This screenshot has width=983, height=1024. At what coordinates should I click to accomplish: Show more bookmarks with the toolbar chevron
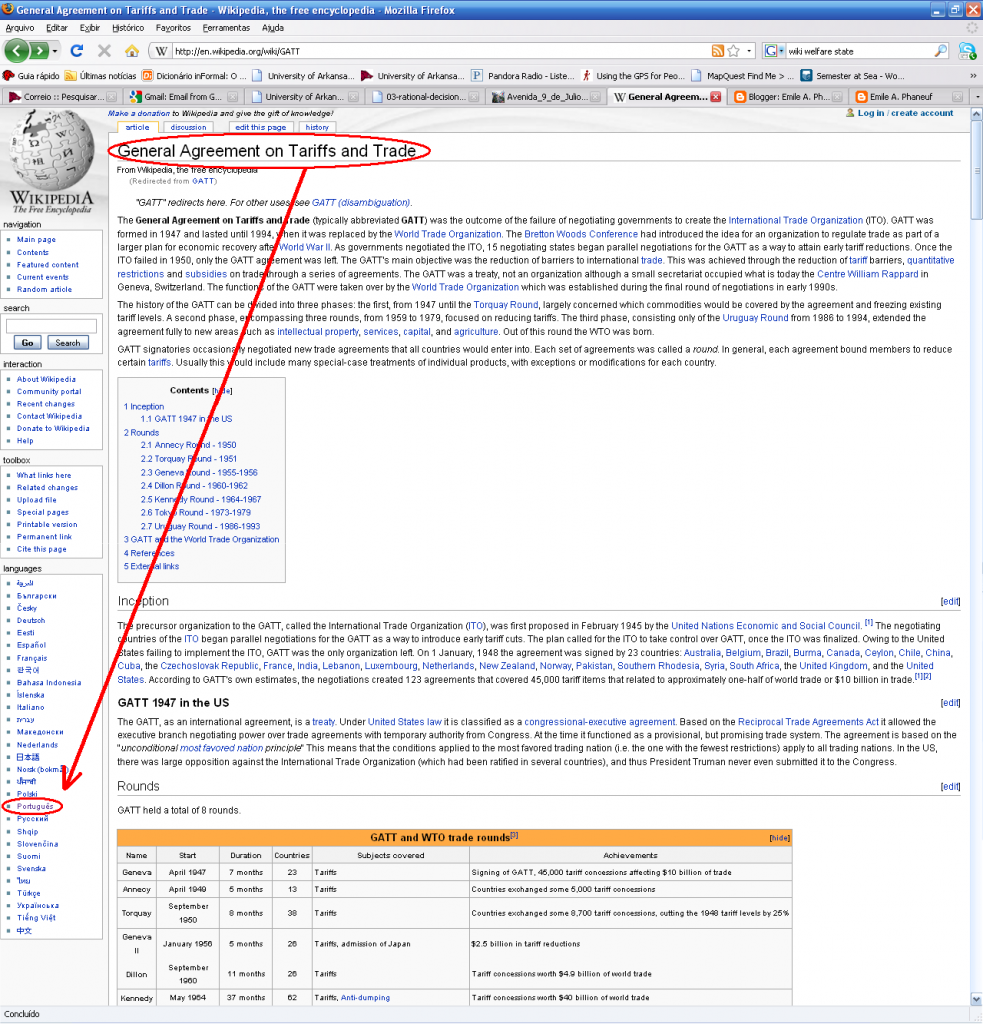971,75
